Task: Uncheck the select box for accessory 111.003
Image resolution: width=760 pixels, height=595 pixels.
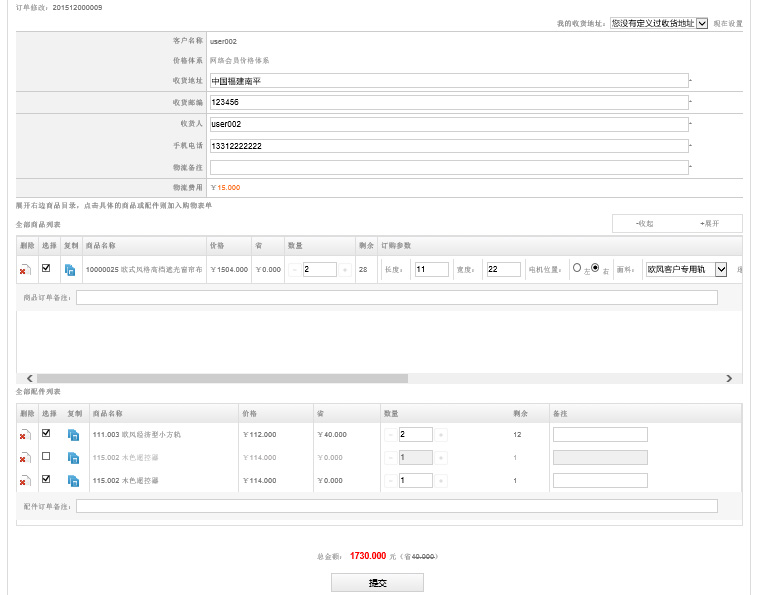Action: click(x=46, y=433)
